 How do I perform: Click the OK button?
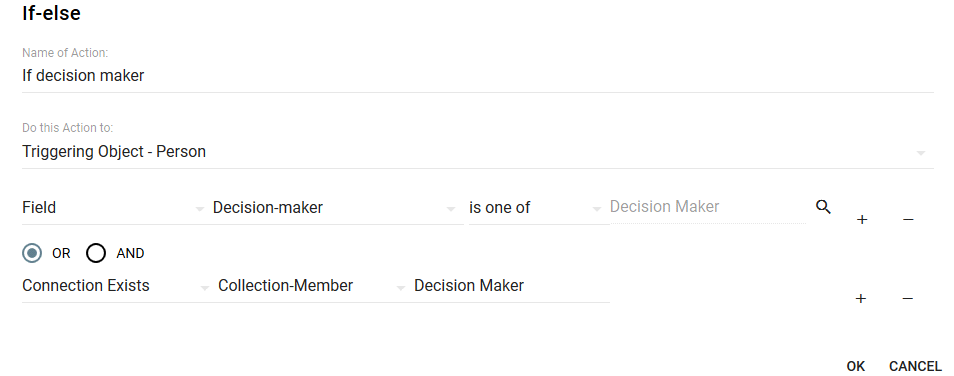point(855,366)
